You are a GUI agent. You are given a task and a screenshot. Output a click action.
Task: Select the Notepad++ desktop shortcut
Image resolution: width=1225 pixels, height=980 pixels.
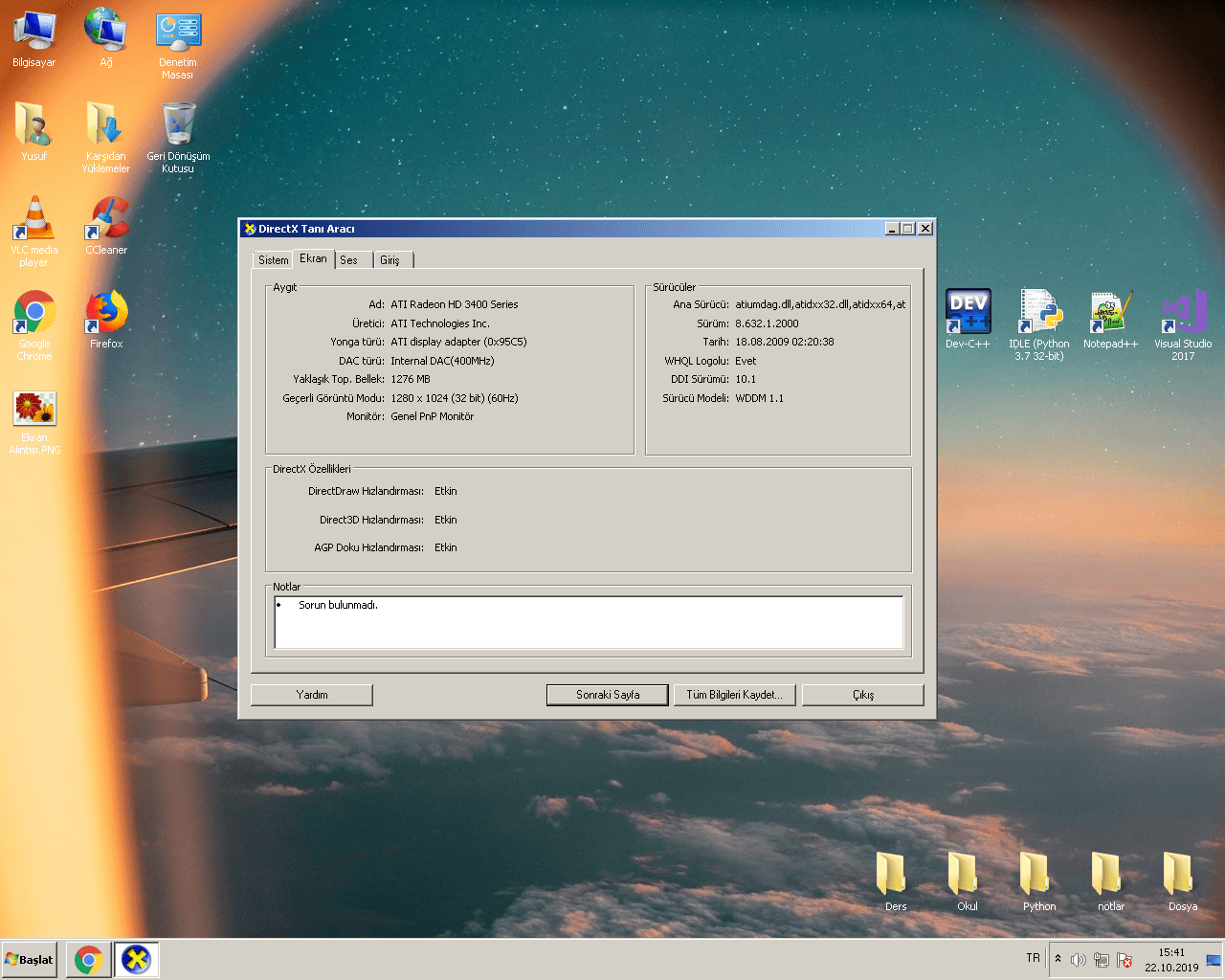(x=1110, y=319)
